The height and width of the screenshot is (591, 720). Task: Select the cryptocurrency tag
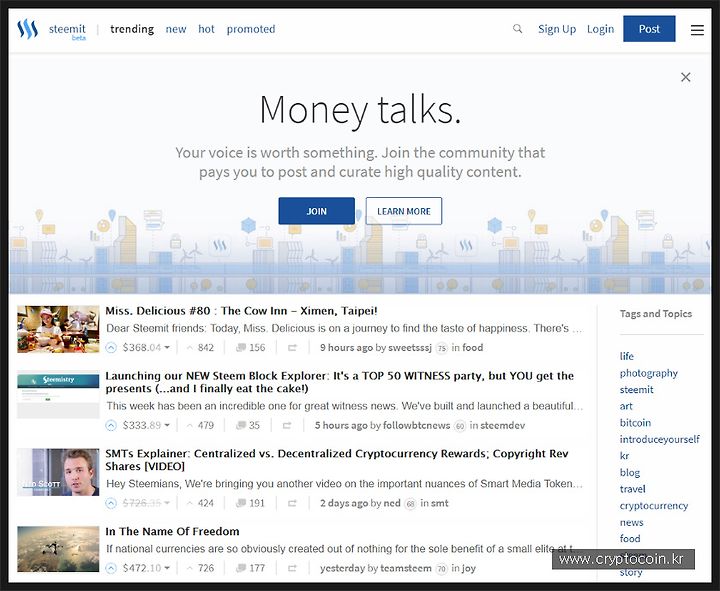(x=653, y=506)
